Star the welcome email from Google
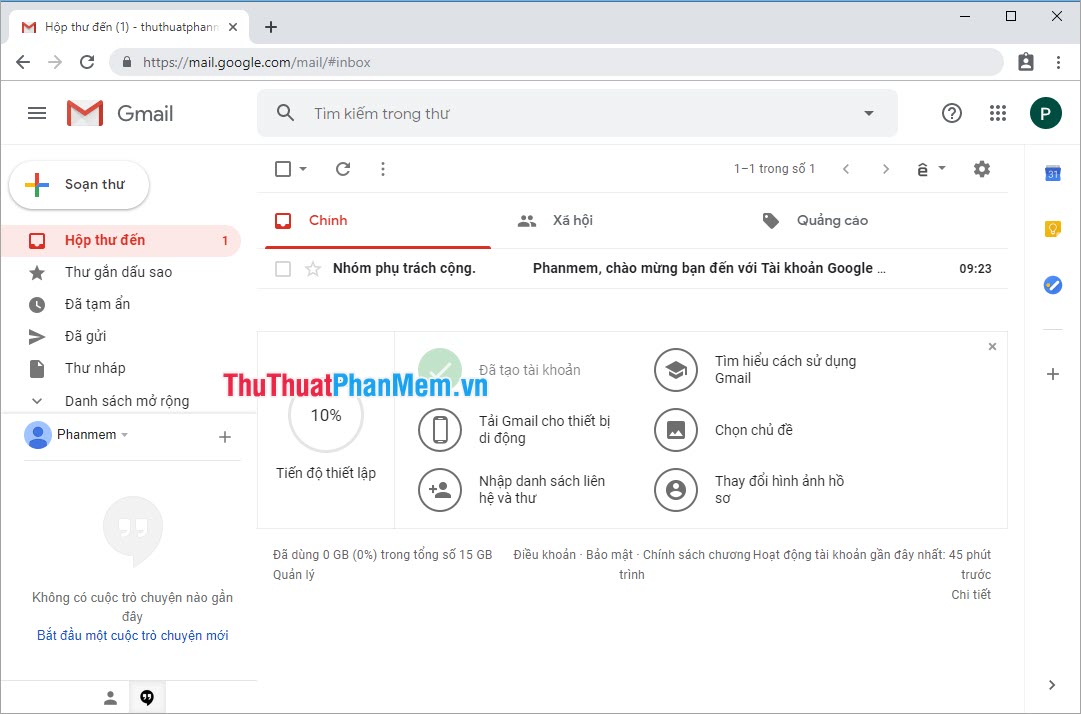 tap(313, 268)
